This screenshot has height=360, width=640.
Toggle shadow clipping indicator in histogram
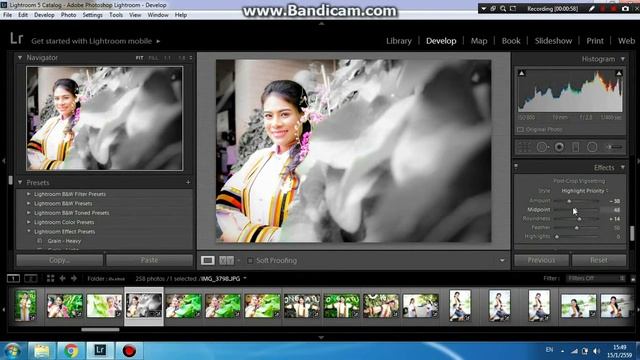pos(522,73)
